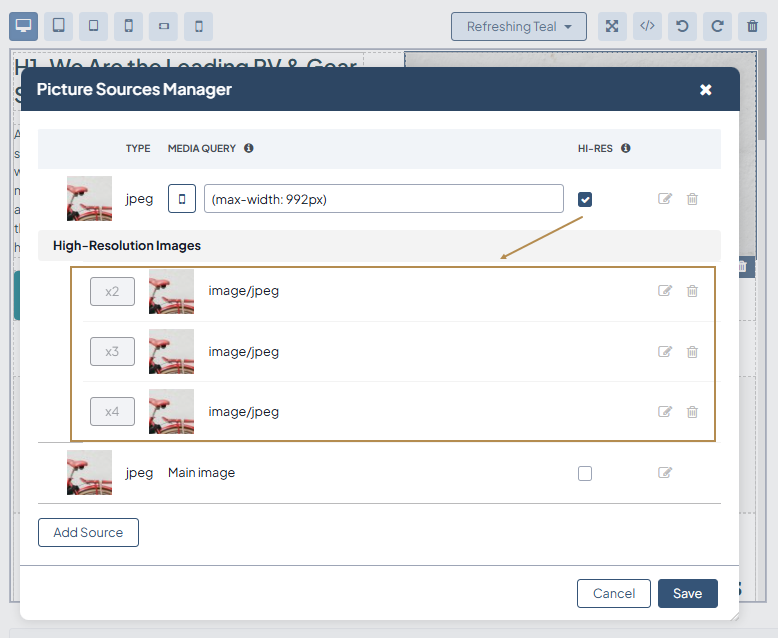Image resolution: width=778 pixels, height=638 pixels.
Task: Switch to the mobile landscape viewport
Action: click(163, 26)
